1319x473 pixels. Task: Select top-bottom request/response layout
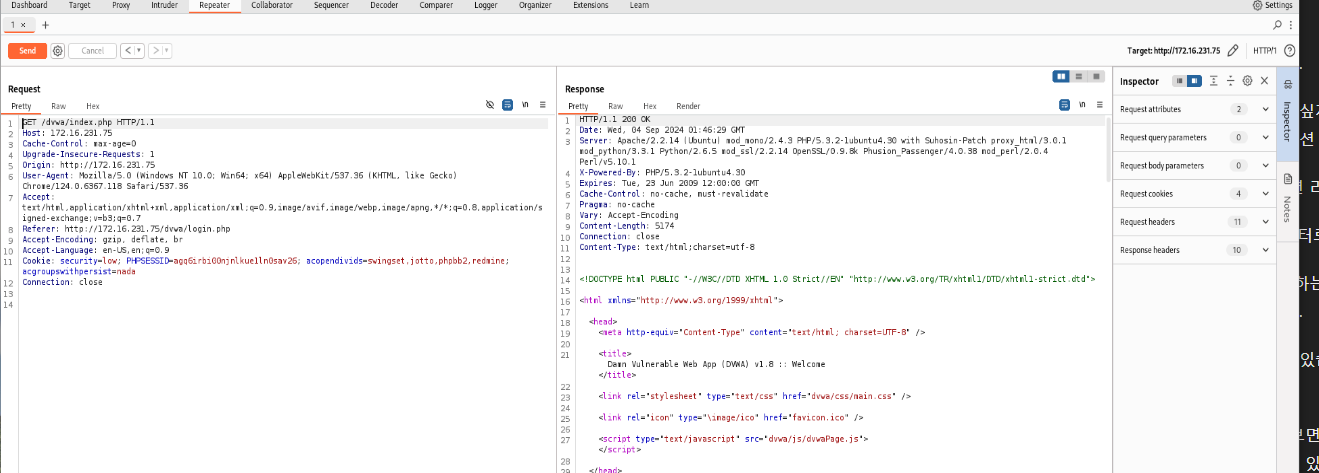1077,76
